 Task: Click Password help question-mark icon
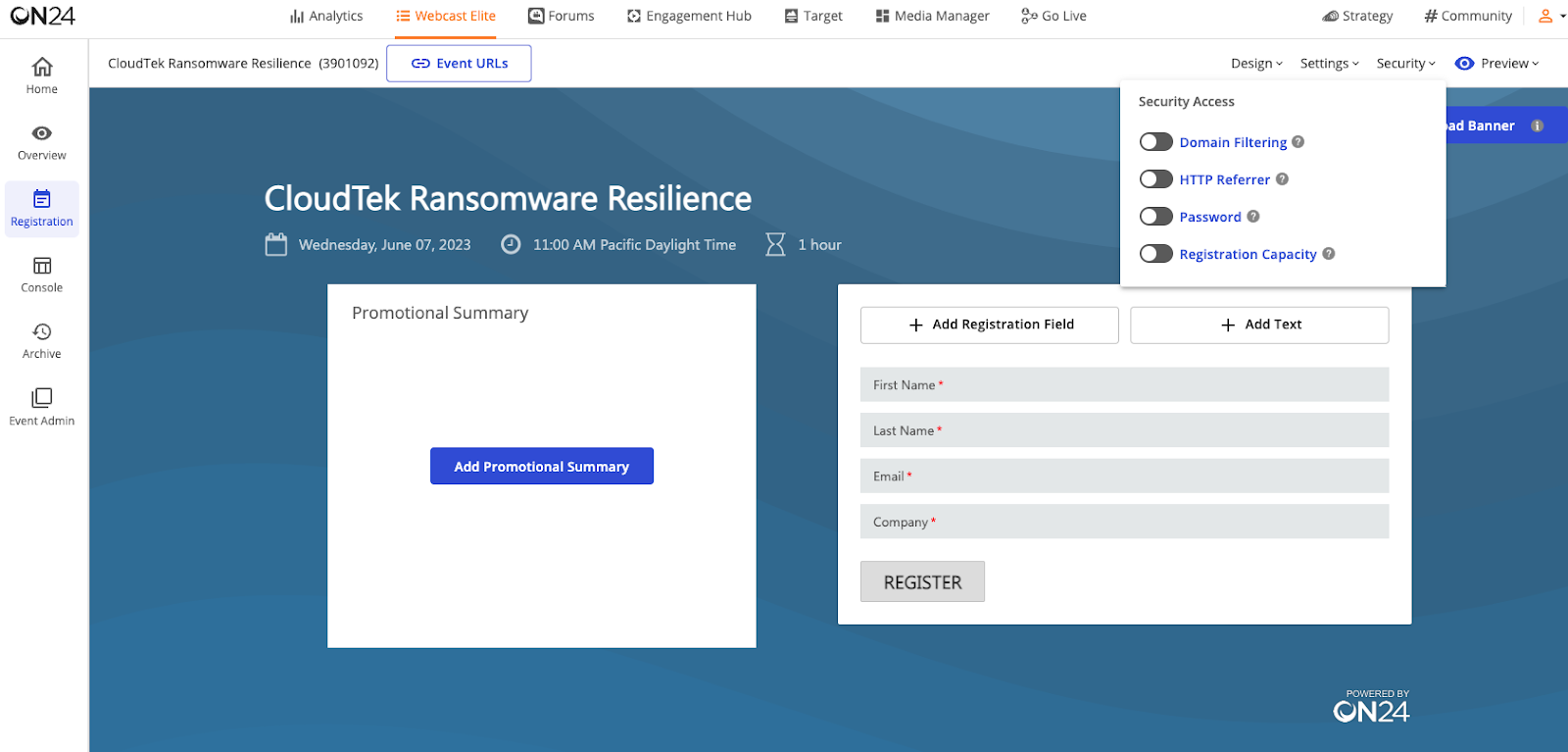pos(1252,217)
